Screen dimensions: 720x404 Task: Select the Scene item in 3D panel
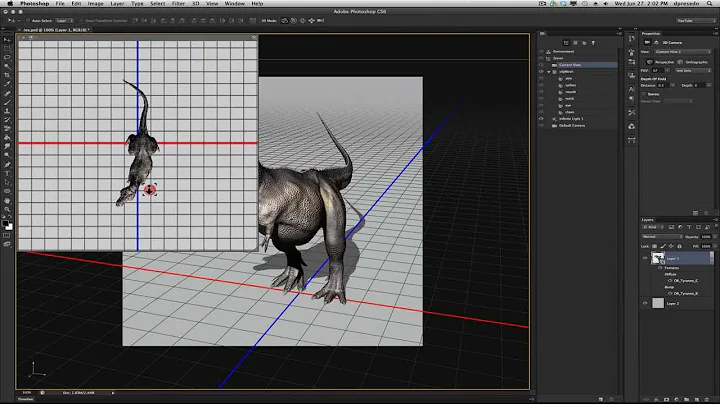click(x=558, y=58)
